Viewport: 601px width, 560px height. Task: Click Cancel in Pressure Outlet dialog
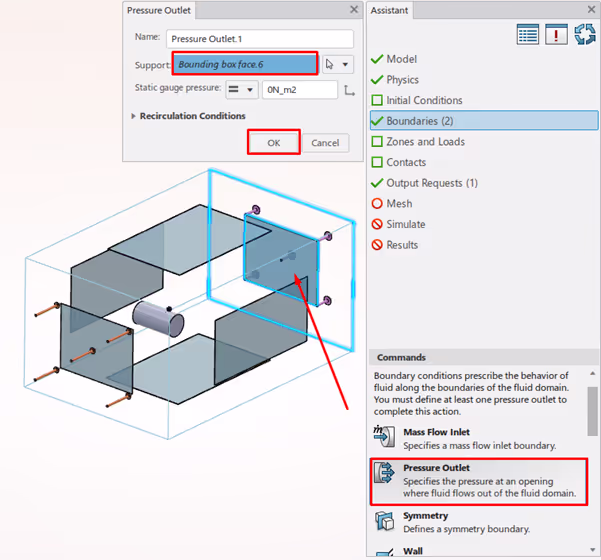click(x=325, y=143)
